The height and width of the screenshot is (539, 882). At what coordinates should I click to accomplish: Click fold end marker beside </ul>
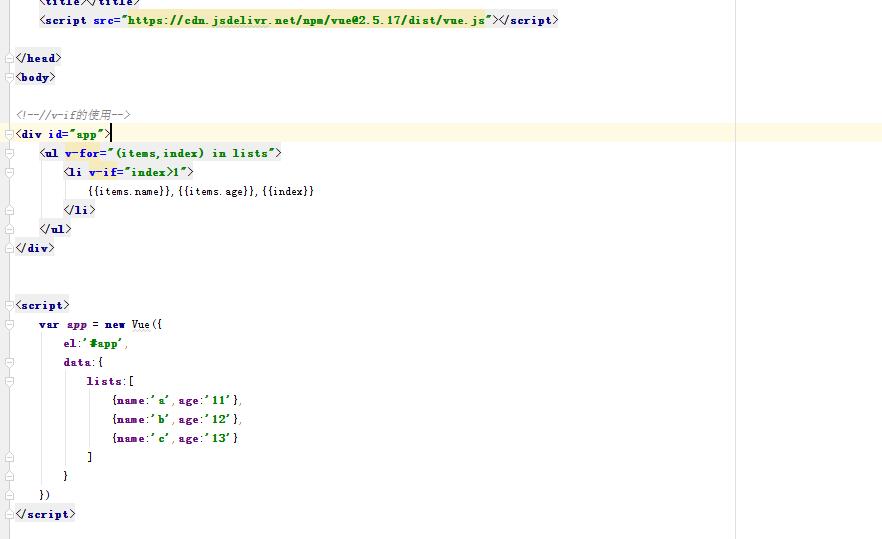click(x=9, y=229)
